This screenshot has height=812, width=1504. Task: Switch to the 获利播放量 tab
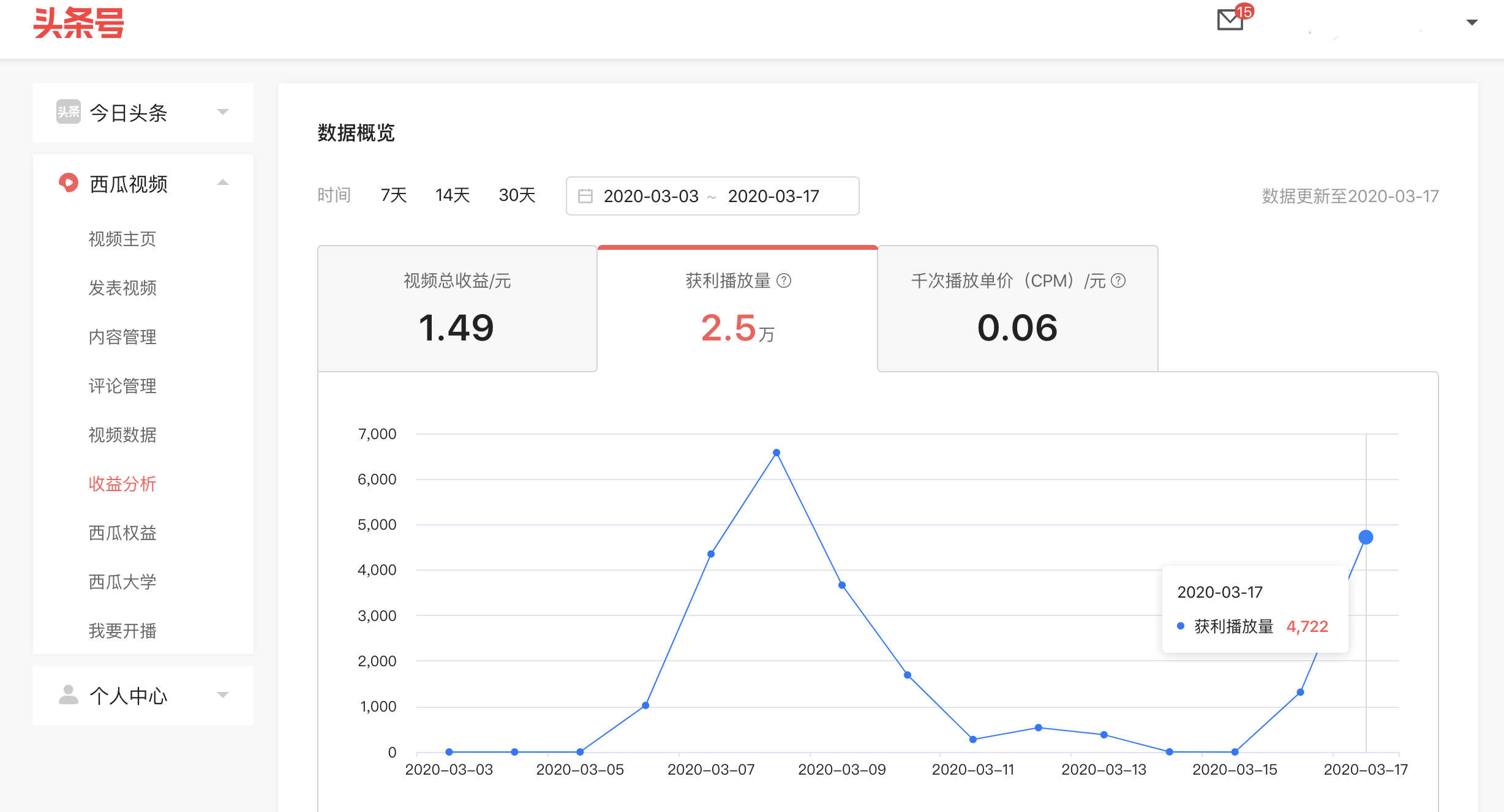point(737,309)
